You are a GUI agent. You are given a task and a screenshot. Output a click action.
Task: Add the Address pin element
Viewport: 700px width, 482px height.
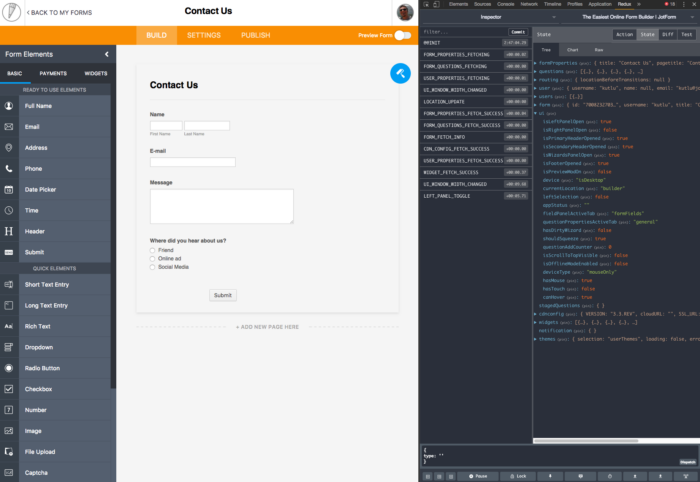click(x=55, y=148)
